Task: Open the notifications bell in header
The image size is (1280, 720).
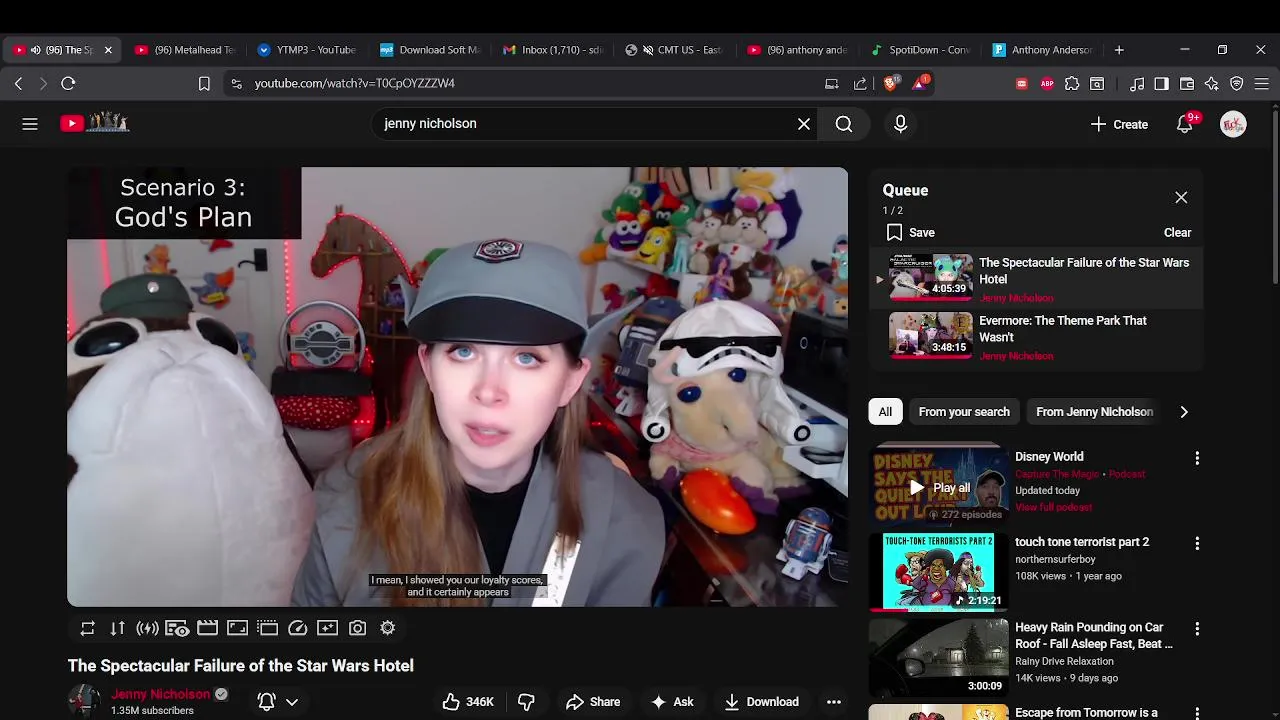Action: 1185,124
